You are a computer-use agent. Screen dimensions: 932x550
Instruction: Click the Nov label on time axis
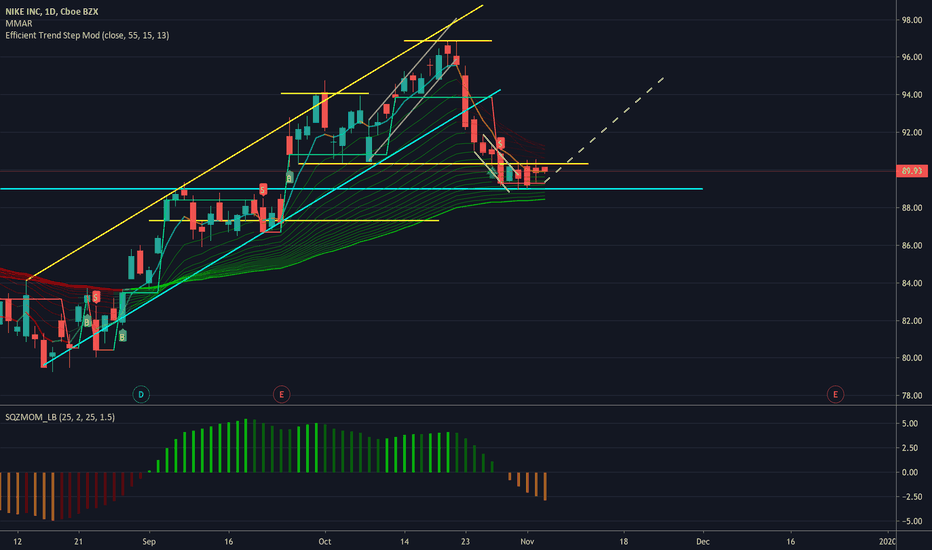coord(527,542)
